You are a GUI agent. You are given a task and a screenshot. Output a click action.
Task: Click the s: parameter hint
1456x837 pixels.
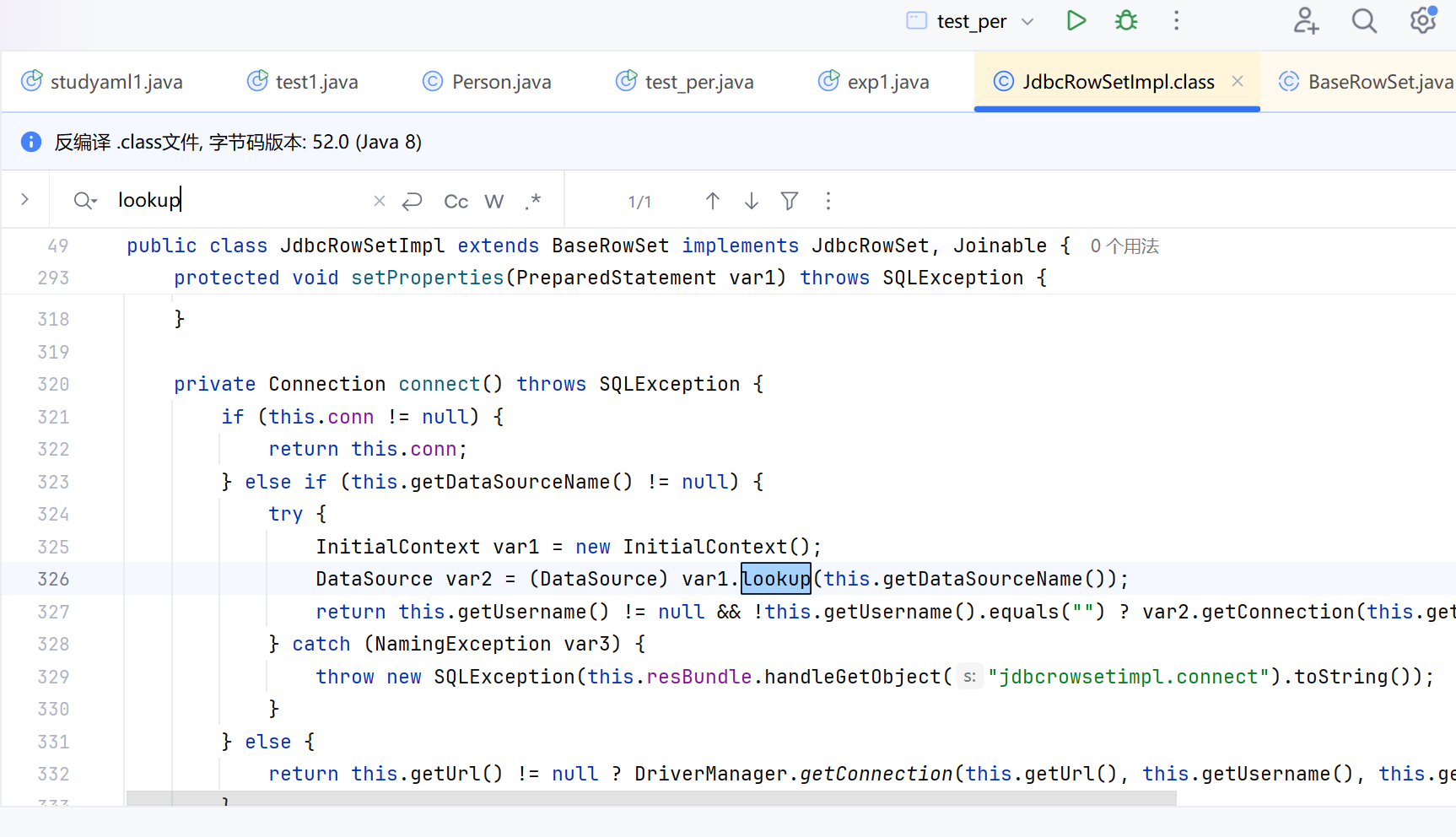tap(969, 677)
